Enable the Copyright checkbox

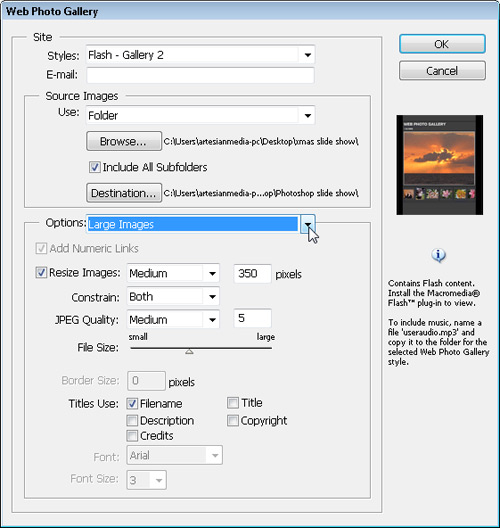point(233,421)
